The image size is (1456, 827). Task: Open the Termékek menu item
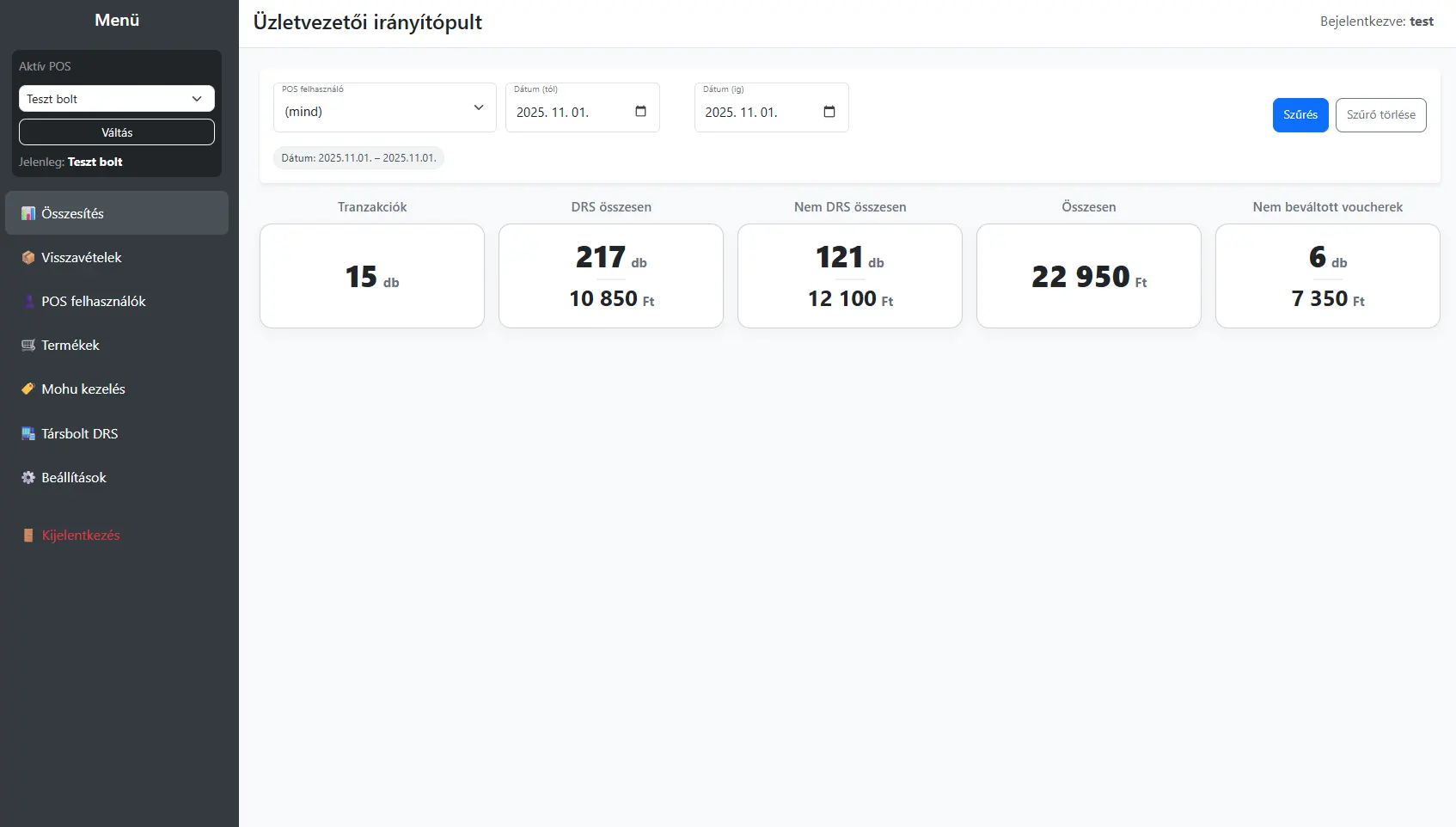70,345
